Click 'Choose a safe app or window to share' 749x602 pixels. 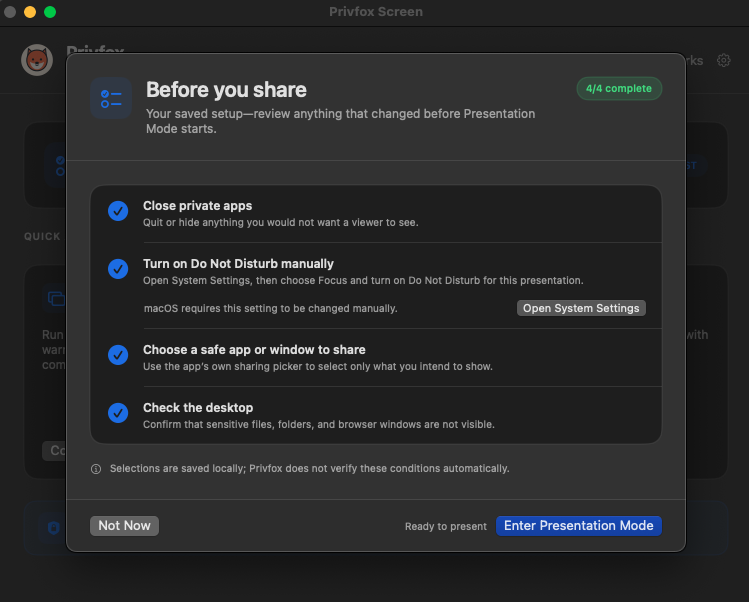point(255,350)
